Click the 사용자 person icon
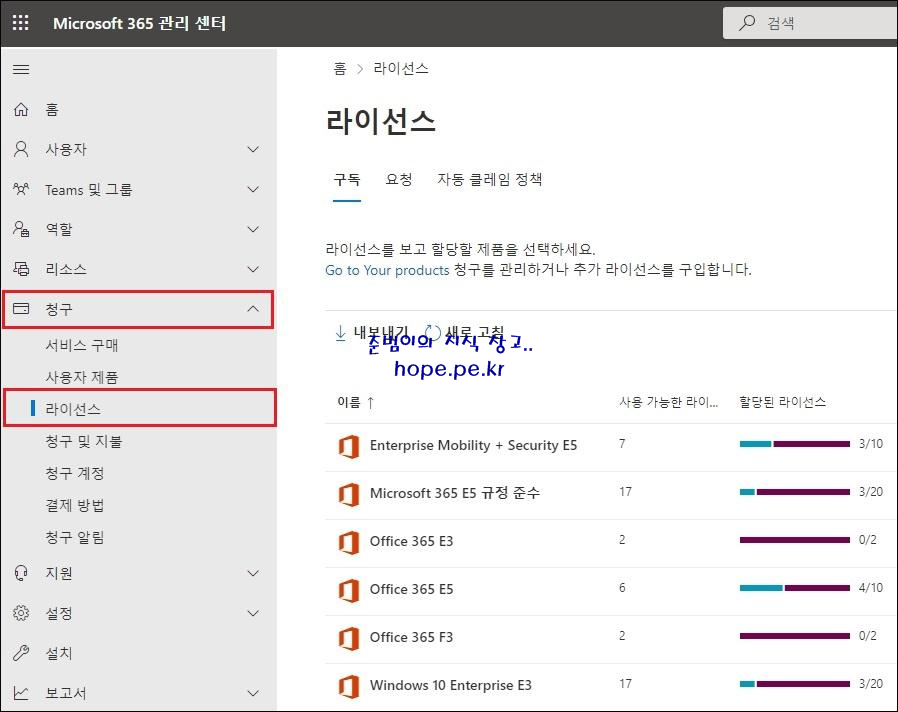The height and width of the screenshot is (712, 898). click(x=21, y=149)
